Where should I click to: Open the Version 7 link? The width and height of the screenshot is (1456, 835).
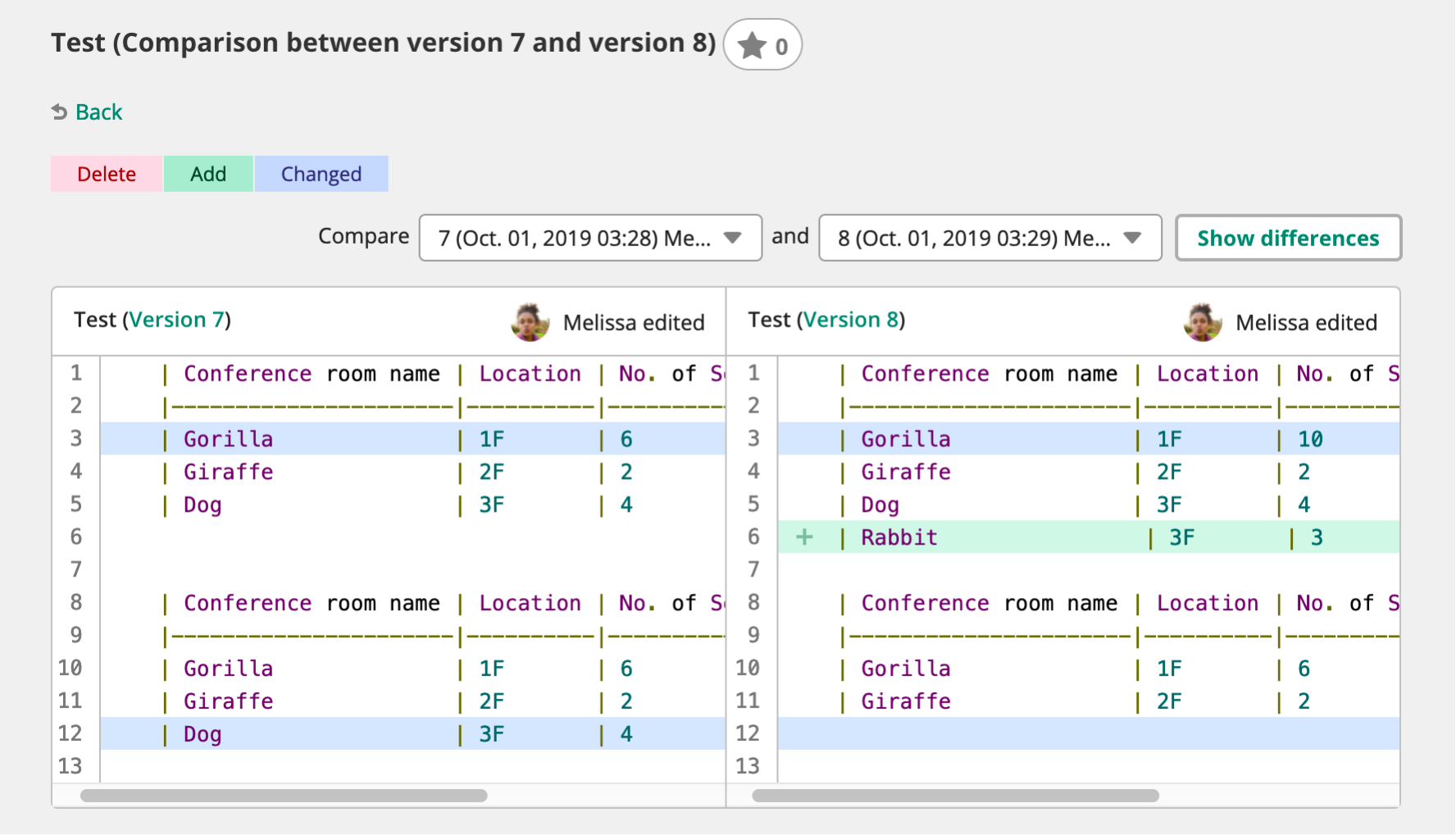[176, 320]
